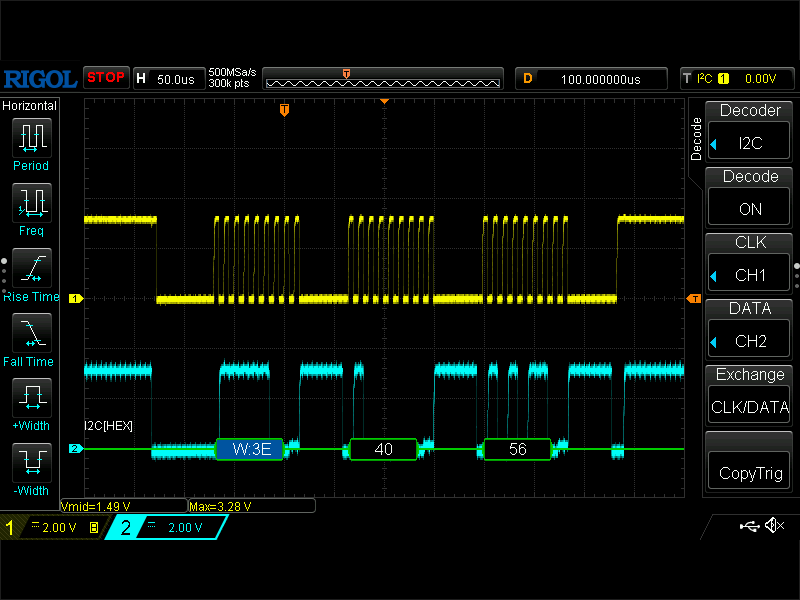This screenshot has width=800, height=600.
Task: Click the waveform memory position bar
Action: coord(382,79)
